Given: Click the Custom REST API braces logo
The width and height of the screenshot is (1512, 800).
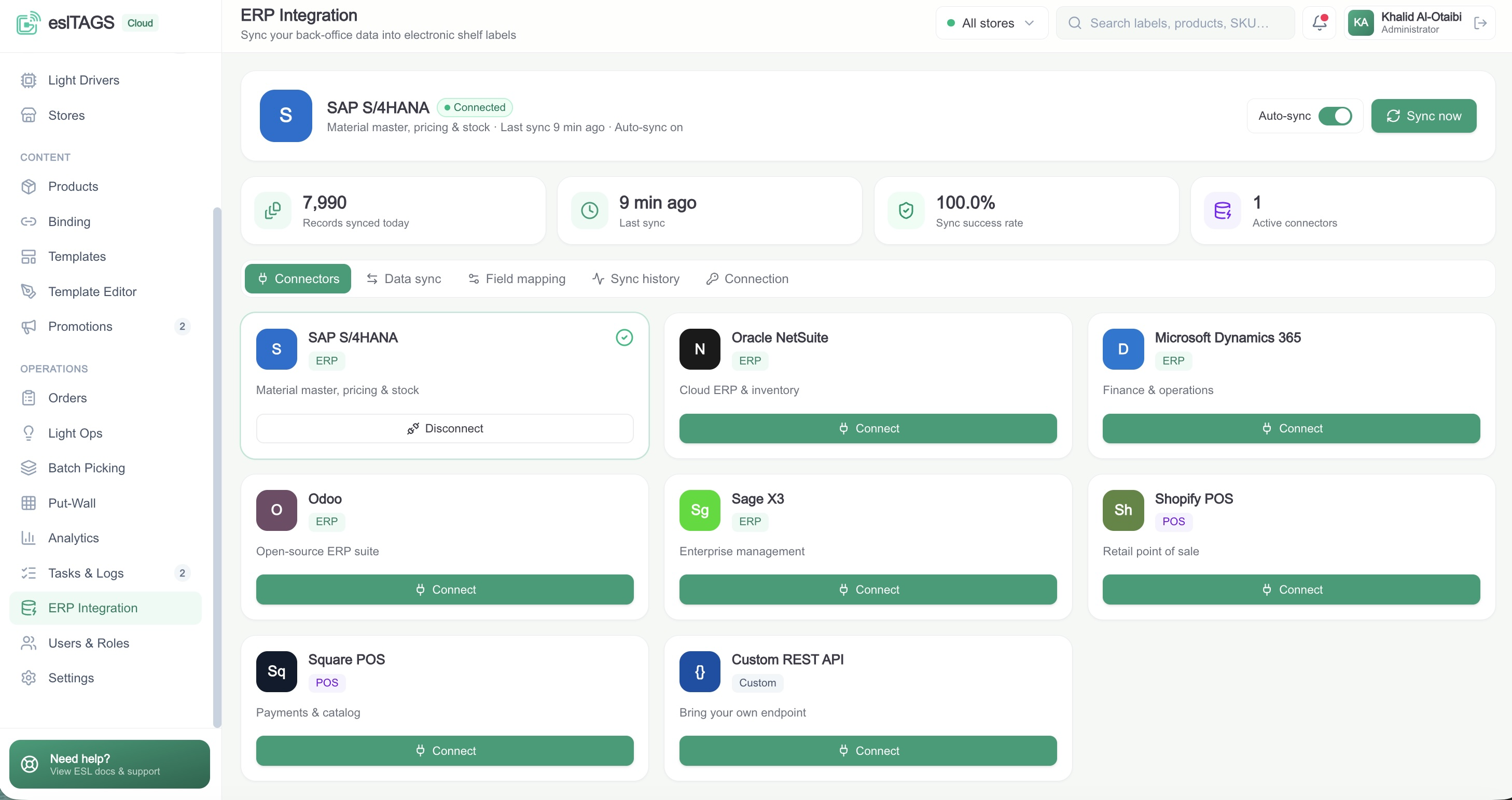Looking at the screenshot, I should tap(700, 671).
